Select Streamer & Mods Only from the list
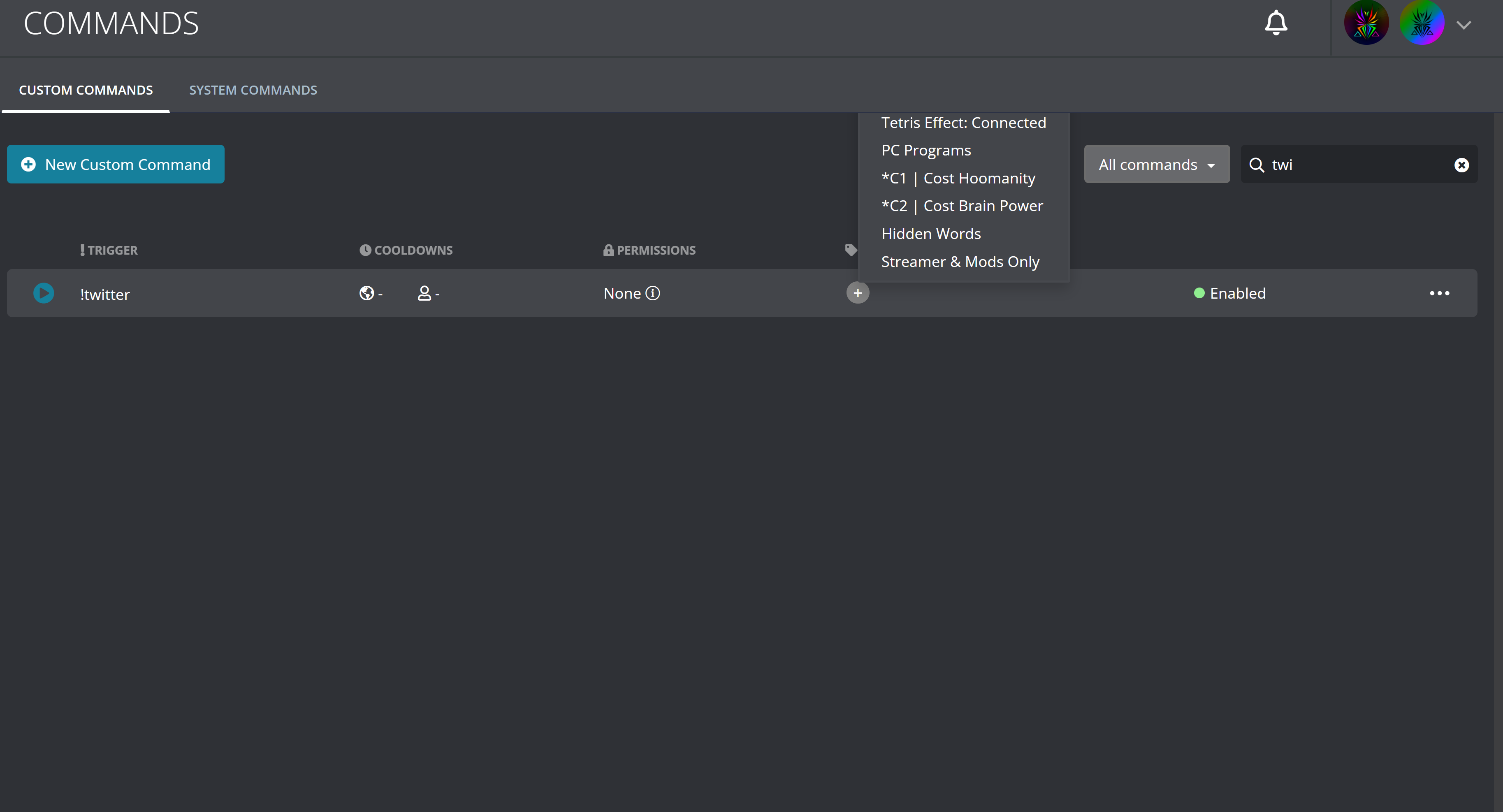Image resolution: width=1503 pixels, height=812 pixels. click(x=960, y=261)
